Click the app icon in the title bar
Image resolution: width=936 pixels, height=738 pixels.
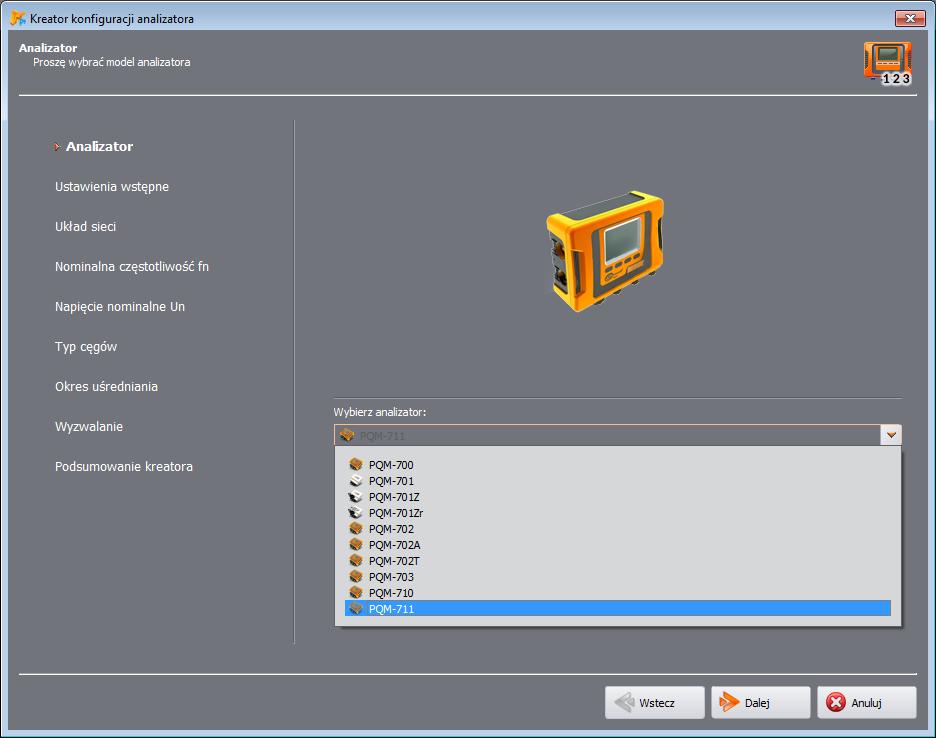tap(18, 19)
